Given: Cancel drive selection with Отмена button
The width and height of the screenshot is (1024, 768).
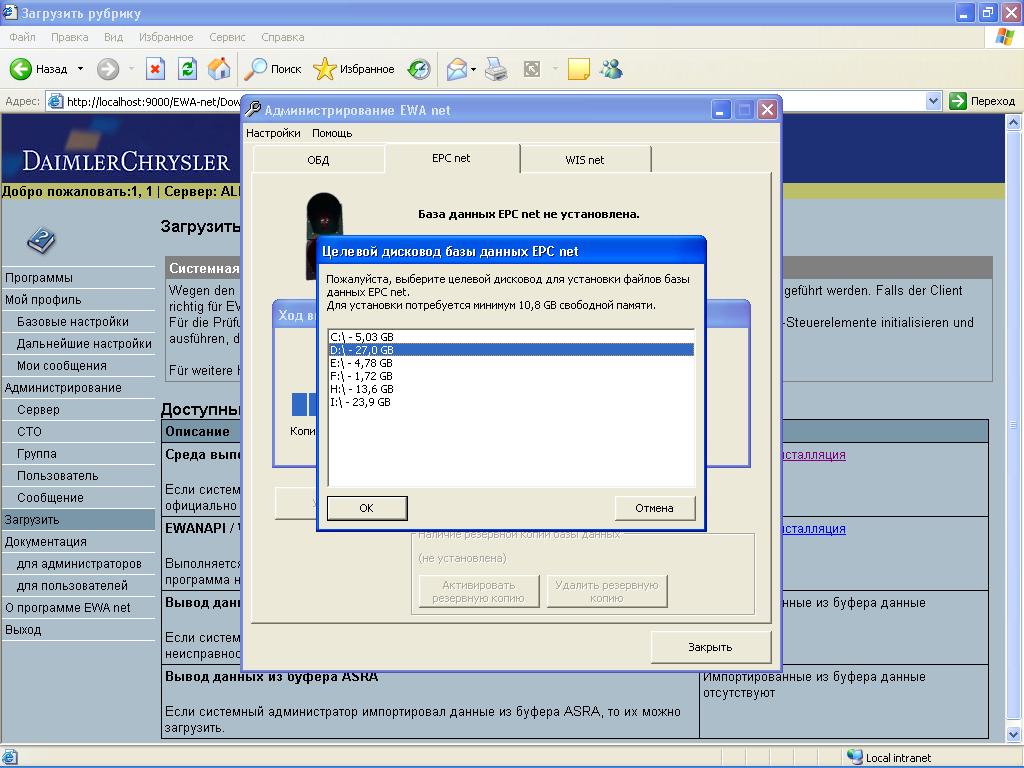Looking at the screenshot, I should click(x=654, y=508).
